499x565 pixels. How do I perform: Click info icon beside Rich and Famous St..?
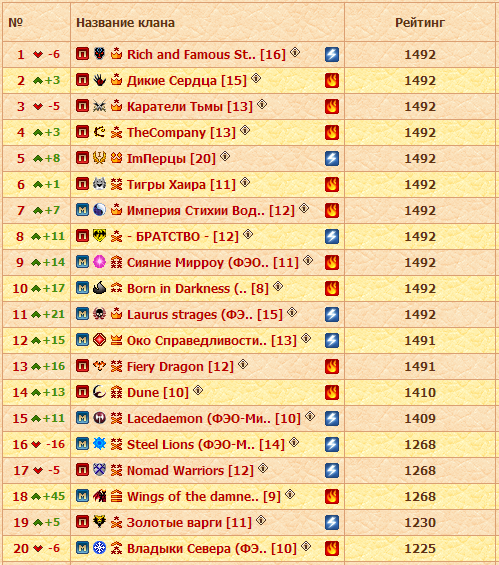pos(295,52)
